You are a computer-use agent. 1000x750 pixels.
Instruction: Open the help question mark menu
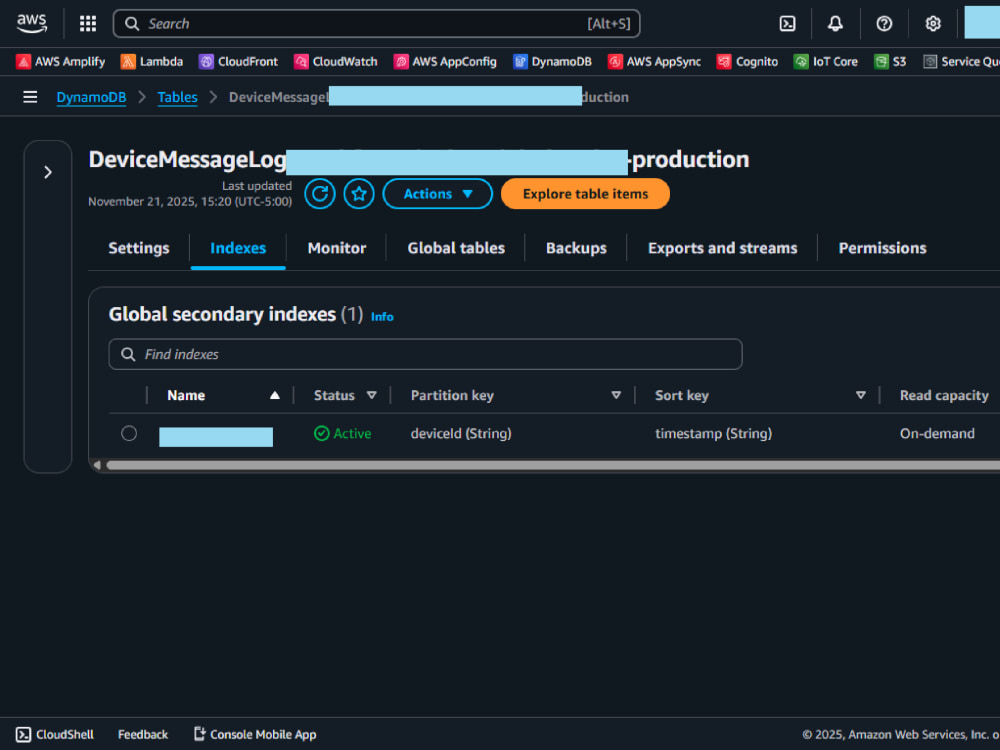click(x=884, y=24)
